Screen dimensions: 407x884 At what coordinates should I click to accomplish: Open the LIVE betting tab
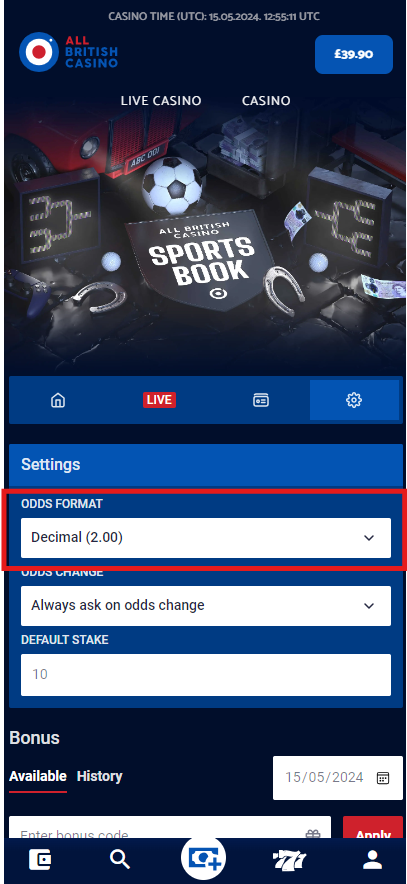159,400
